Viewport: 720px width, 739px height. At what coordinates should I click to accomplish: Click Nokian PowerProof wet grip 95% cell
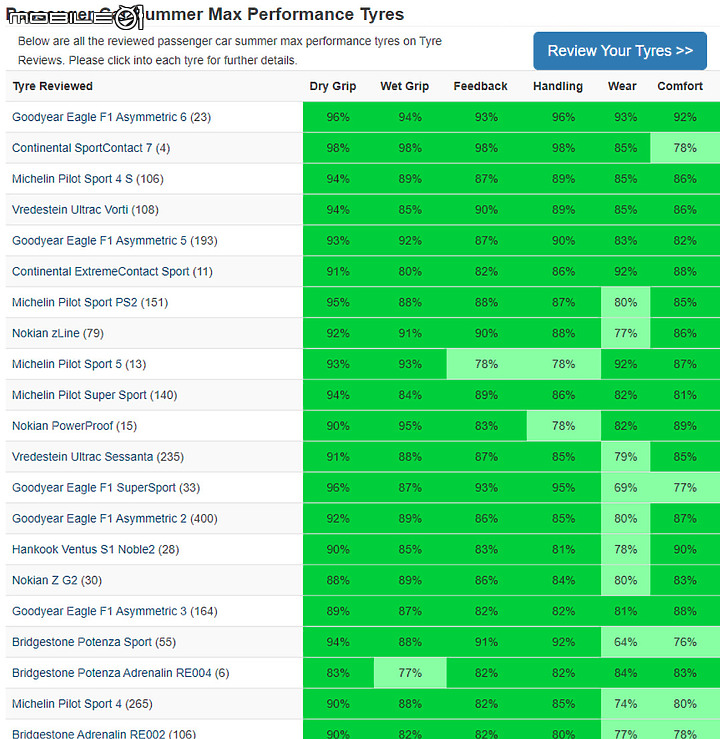[x=410, y=426]
